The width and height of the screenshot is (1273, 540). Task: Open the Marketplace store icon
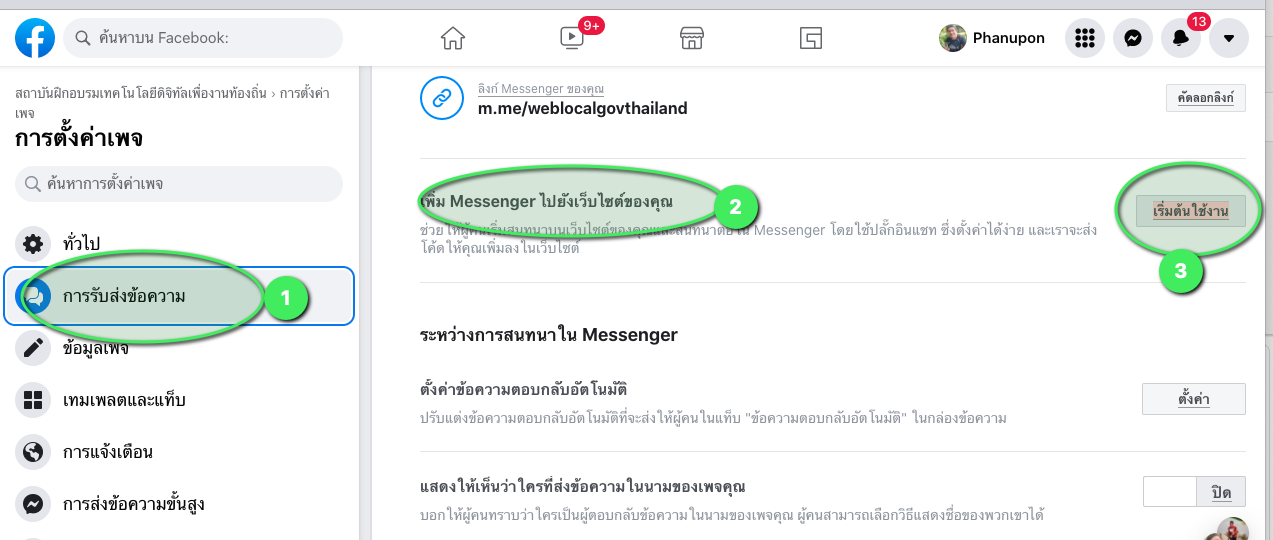coord(692,38)
